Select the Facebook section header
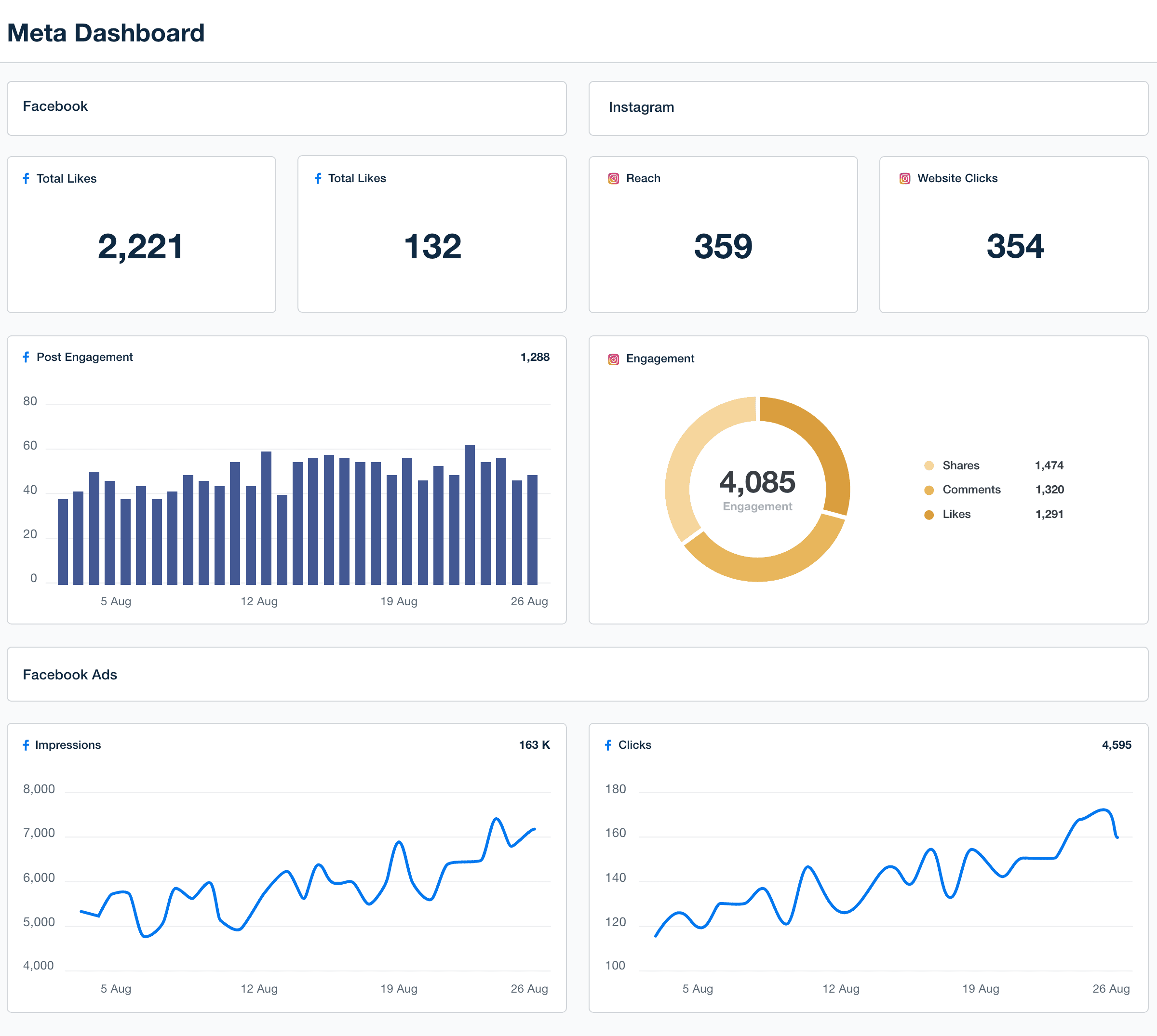The image size is (1157, 1036). click(55, 106)
